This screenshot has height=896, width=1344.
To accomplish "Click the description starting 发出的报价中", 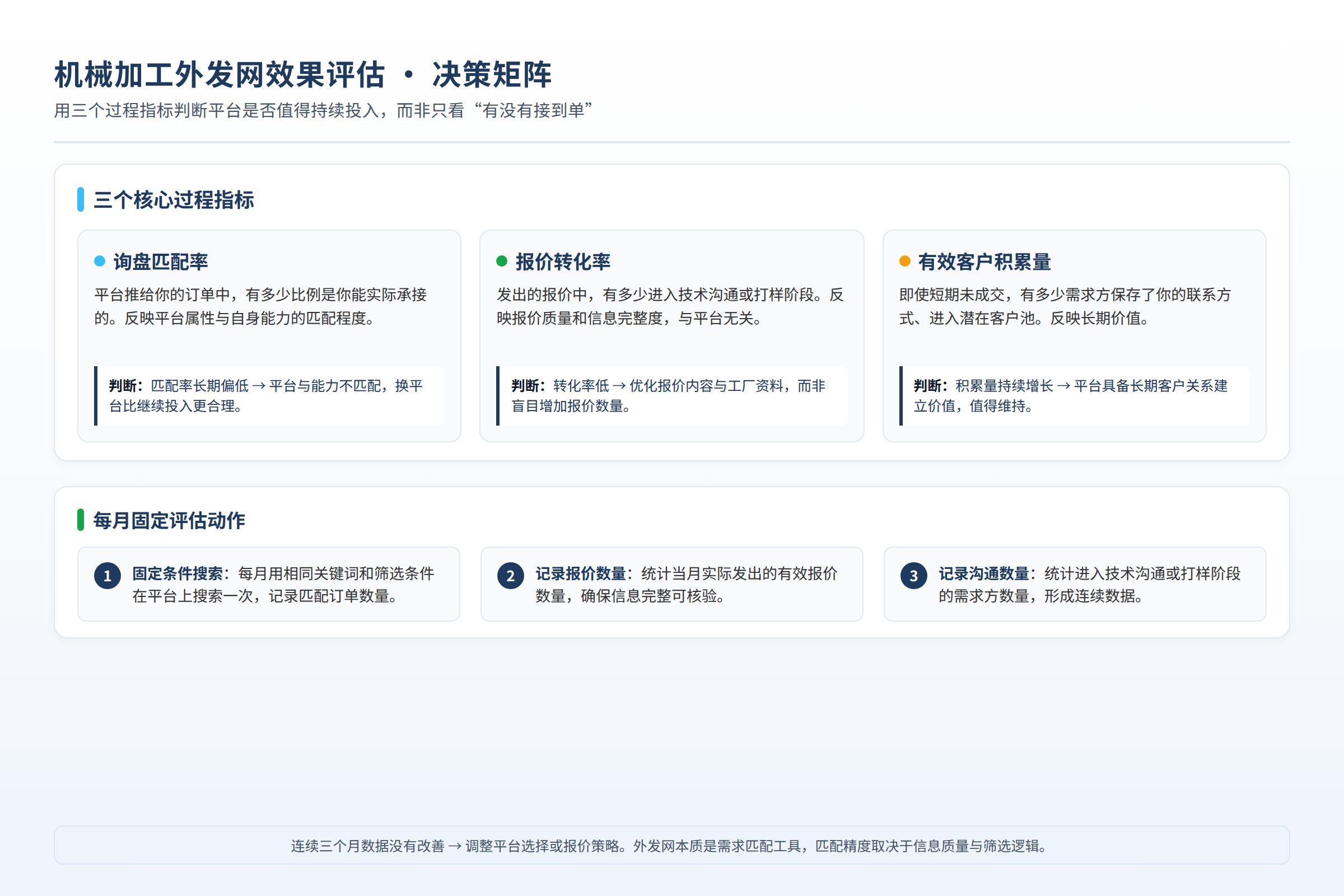I will [x=670, y=306].
